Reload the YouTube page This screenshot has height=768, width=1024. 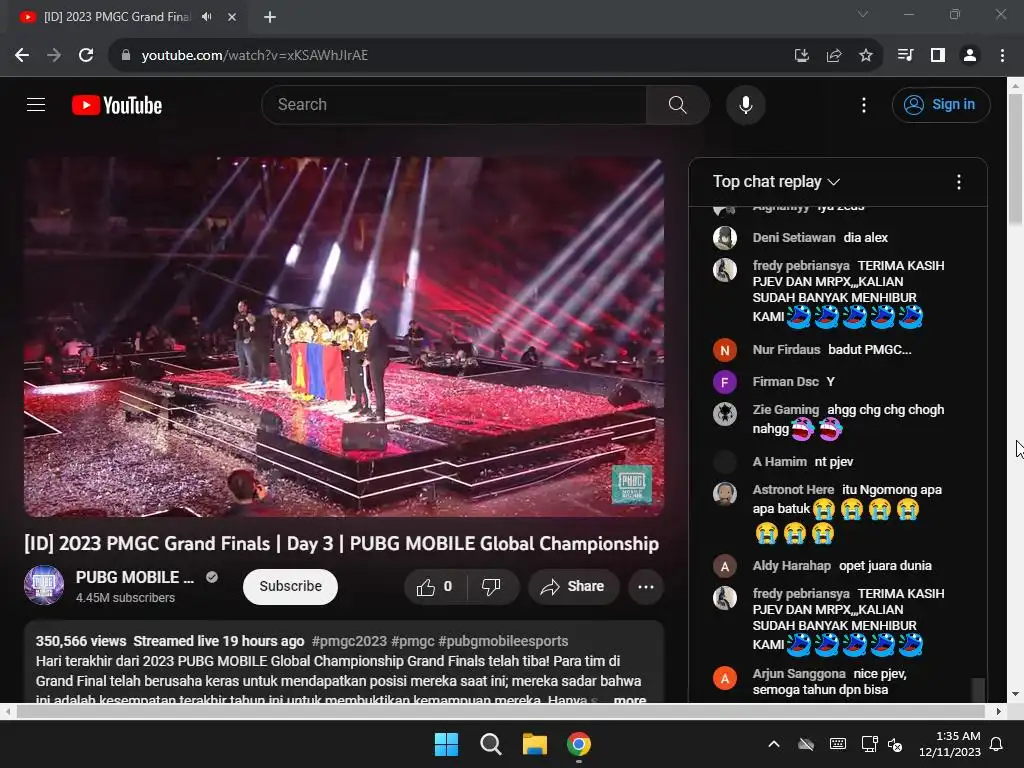86,56
